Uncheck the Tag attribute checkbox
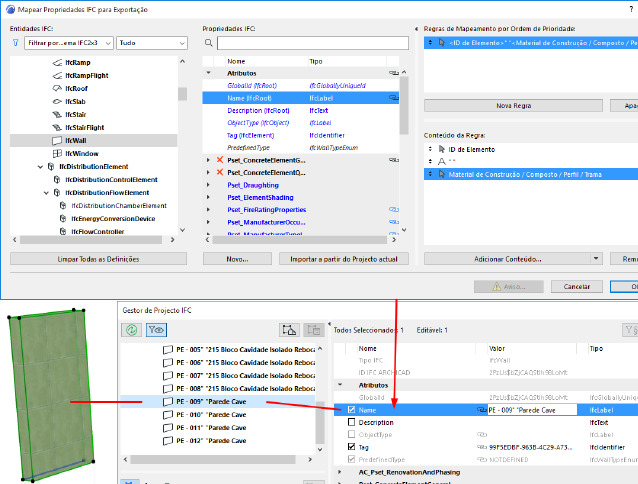 (x=352, y=447)
